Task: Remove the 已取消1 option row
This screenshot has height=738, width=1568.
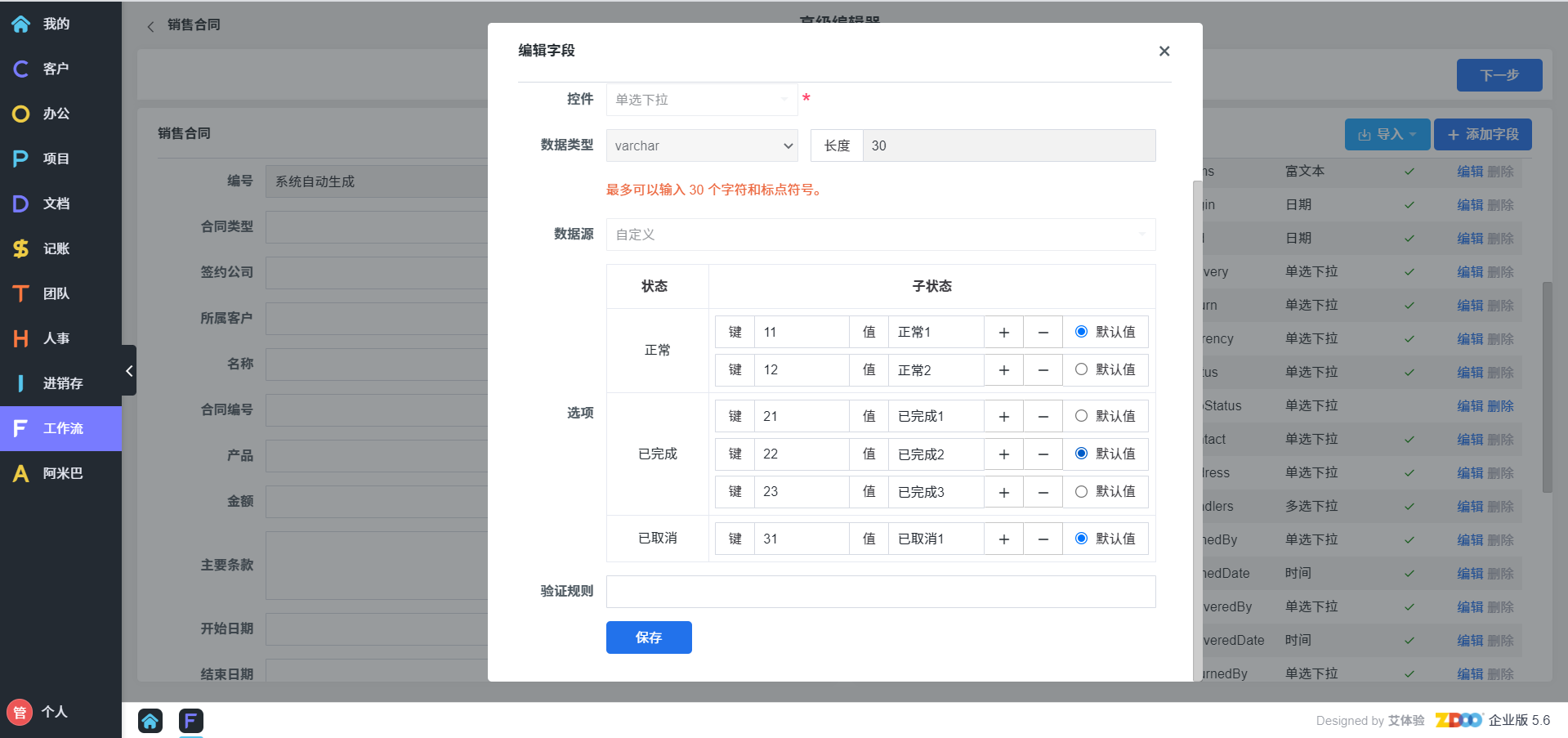Action: (x=1043, y=539)
